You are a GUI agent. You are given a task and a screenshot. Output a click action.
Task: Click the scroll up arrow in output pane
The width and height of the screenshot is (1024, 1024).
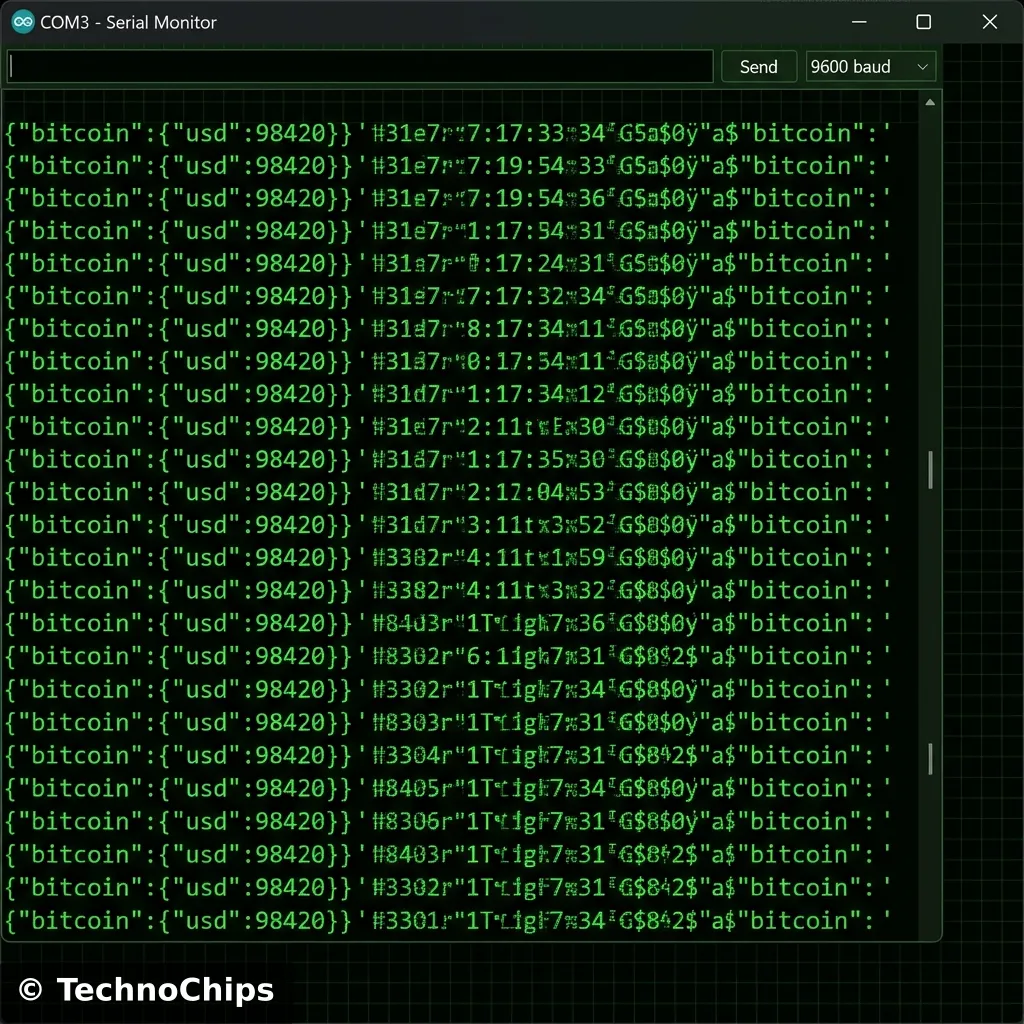pyautogui.click(x=930, y=103)
